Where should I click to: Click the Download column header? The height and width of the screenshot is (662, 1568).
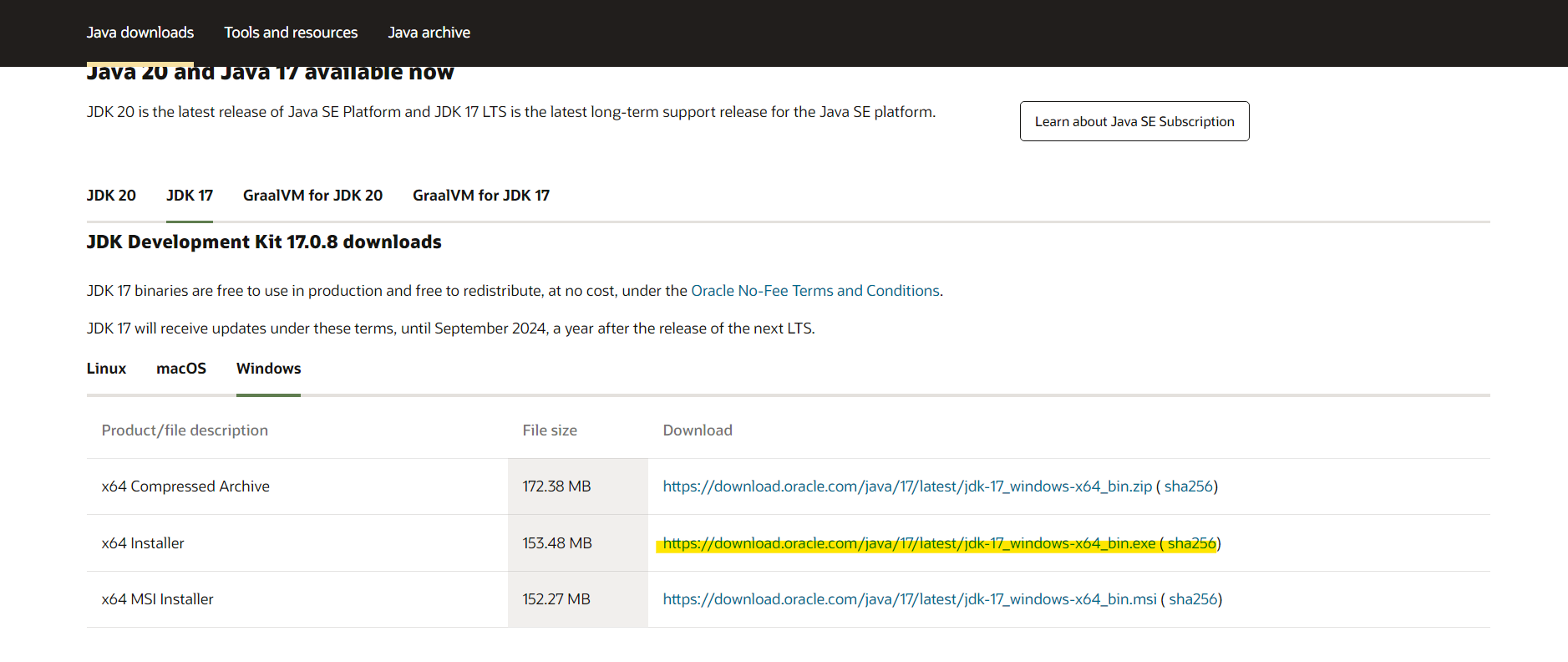[698, 430]
